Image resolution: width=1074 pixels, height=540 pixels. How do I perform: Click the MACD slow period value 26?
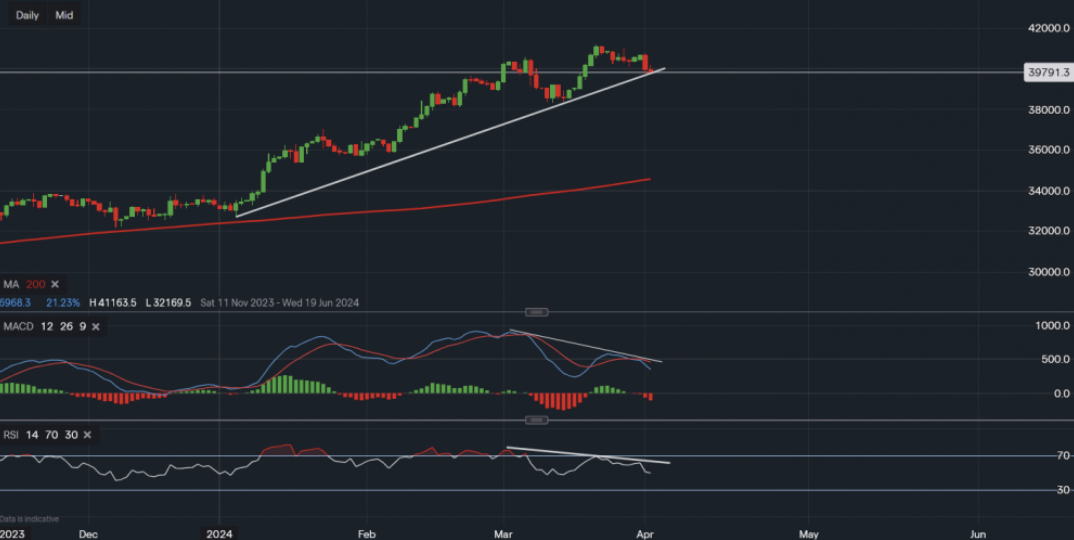pyautogui.click(x=64, y=326)
